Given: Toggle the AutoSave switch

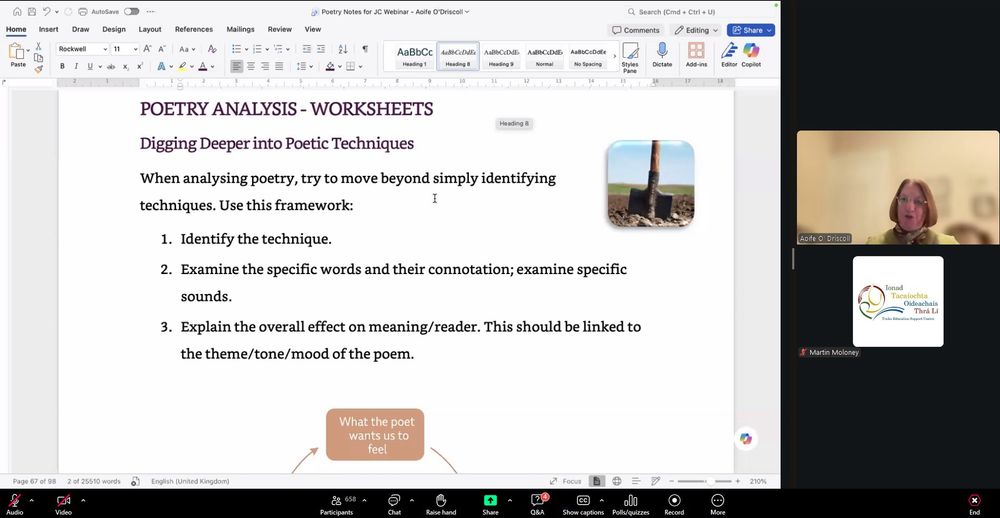Looking at the screenshot, I should (131, 12).
